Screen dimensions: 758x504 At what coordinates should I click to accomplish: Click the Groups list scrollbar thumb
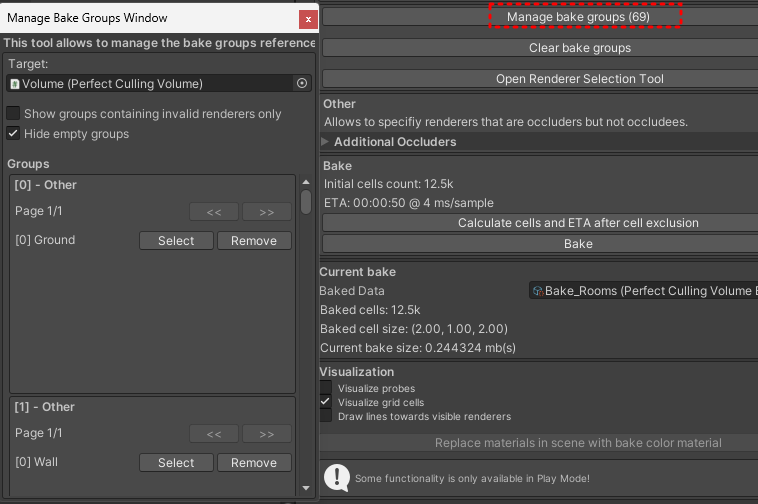pos(306,202)
